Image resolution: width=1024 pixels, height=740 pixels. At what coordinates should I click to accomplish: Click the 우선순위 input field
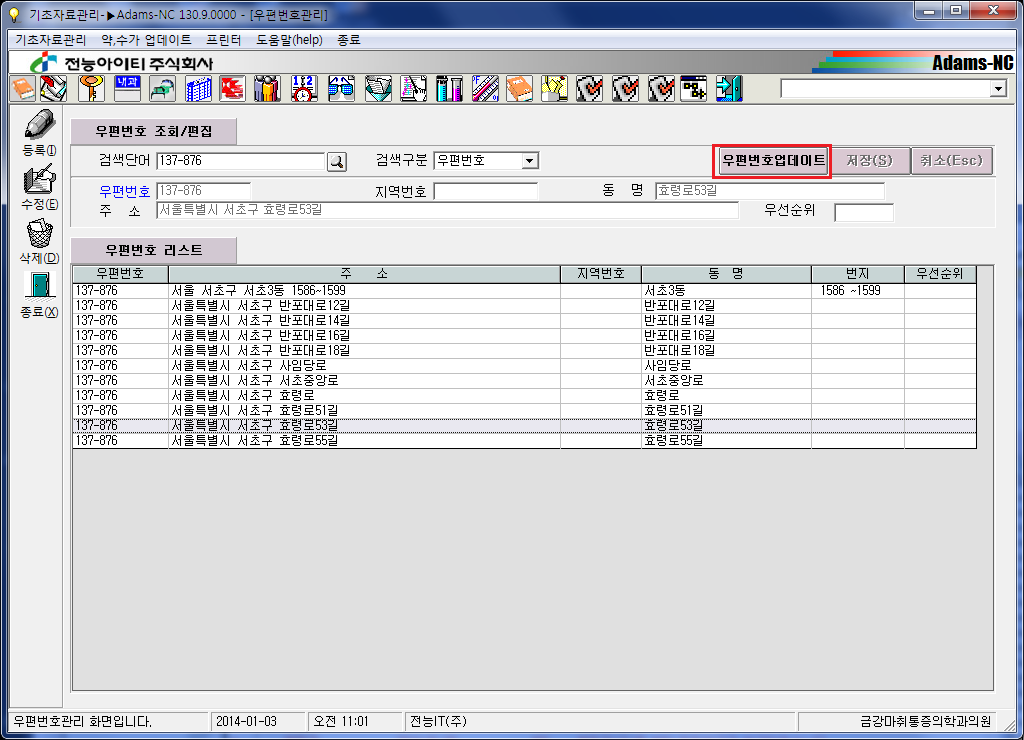[x=863, y=212]
